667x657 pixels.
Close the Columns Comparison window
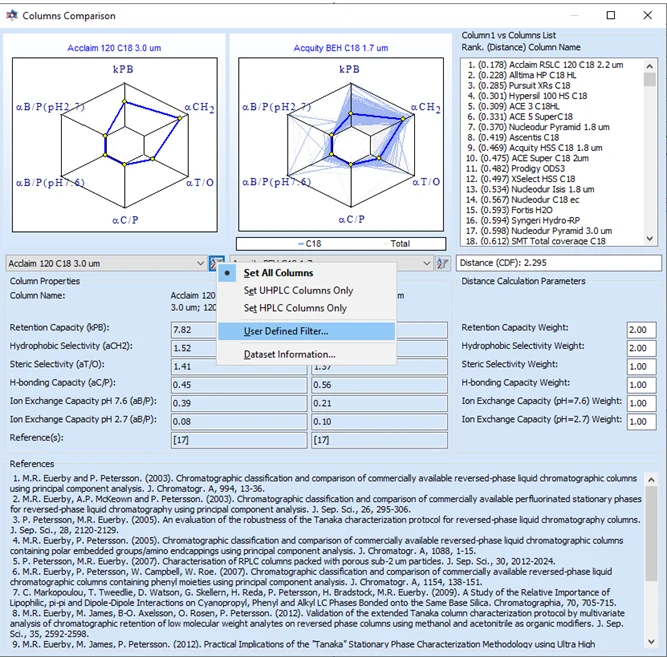[647, 15]
